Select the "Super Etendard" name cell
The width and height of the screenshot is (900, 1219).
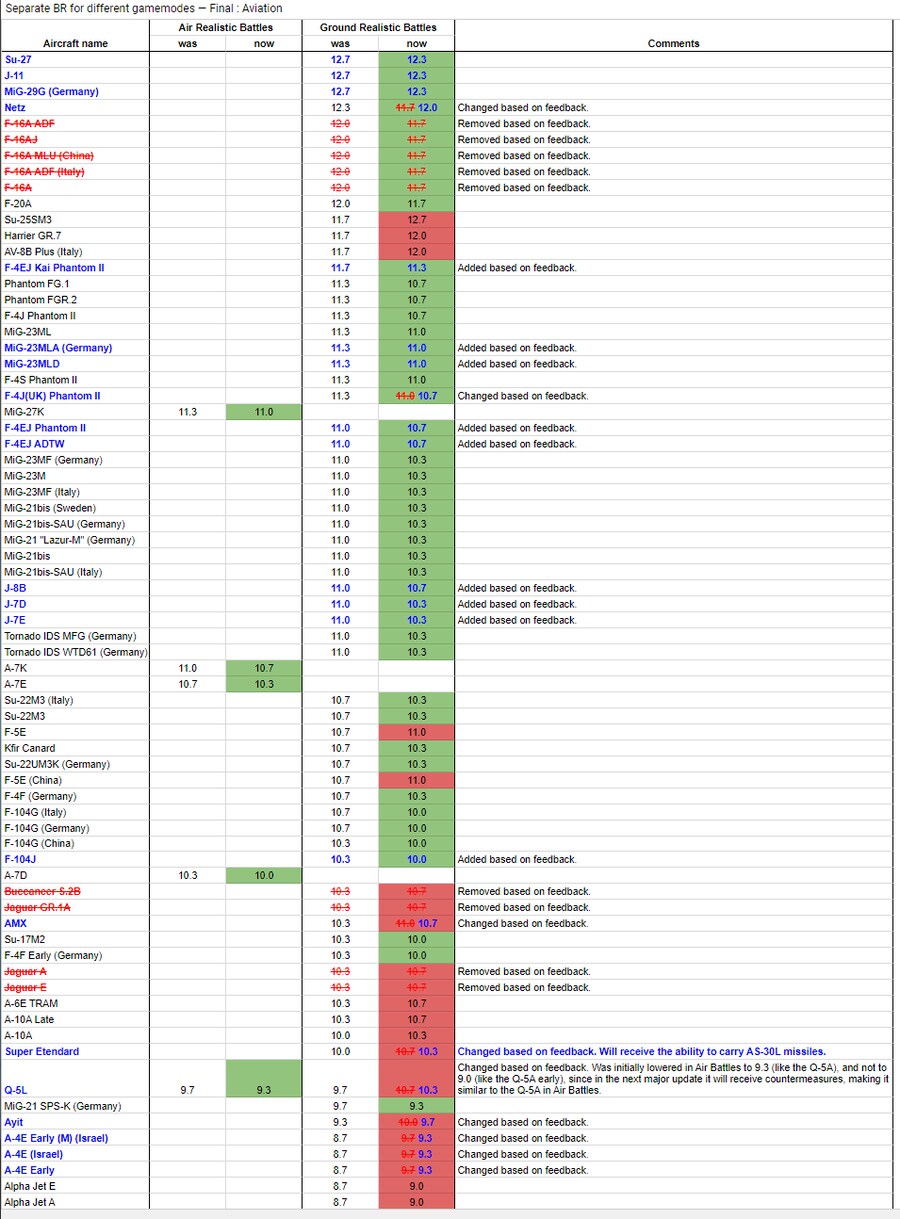click(x=75, y=1052)
